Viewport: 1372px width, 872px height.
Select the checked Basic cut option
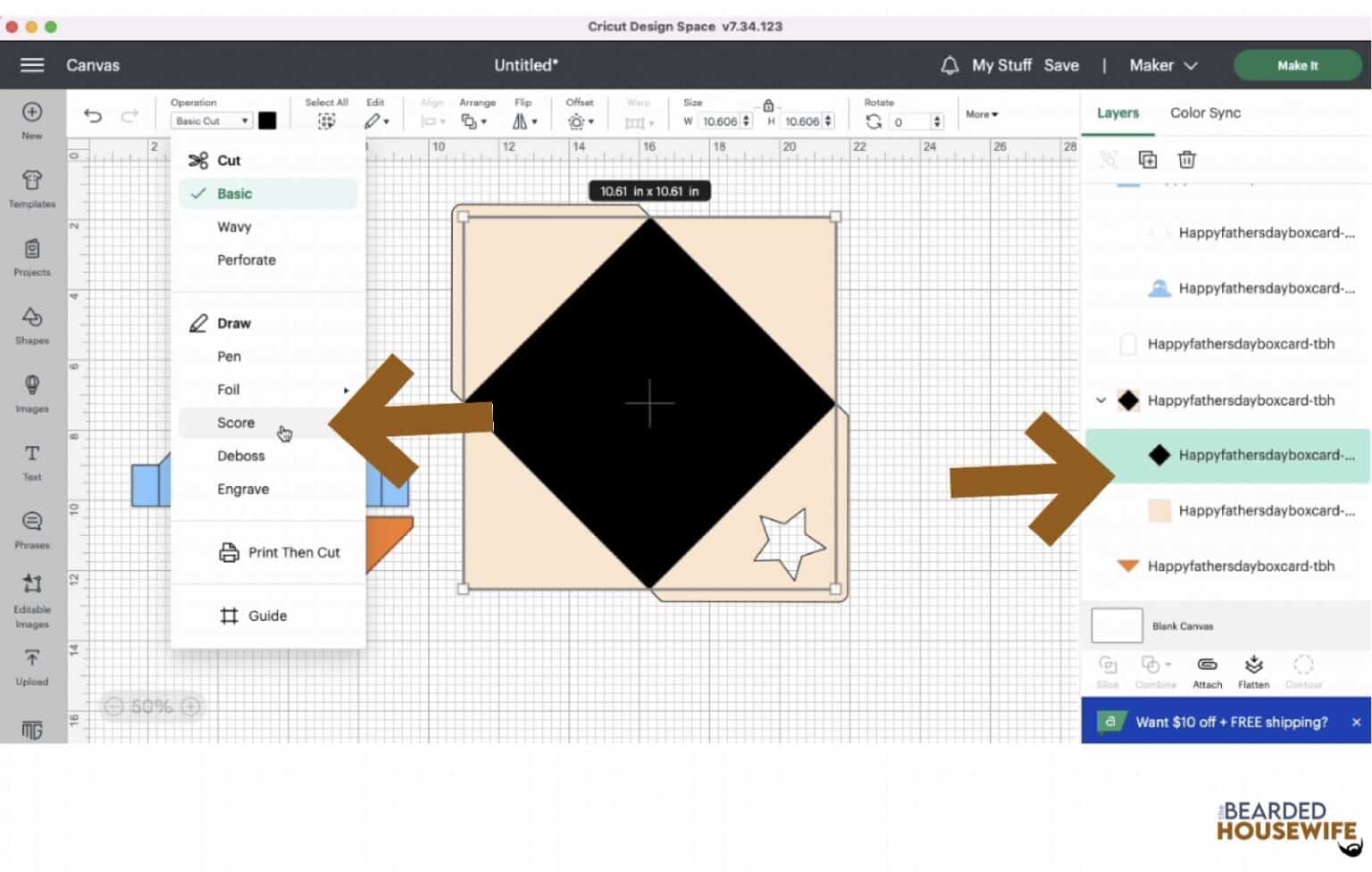pos(234,194)
